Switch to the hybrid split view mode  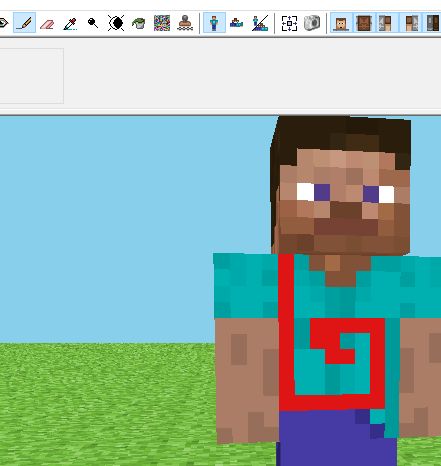(x=260, y=23)
